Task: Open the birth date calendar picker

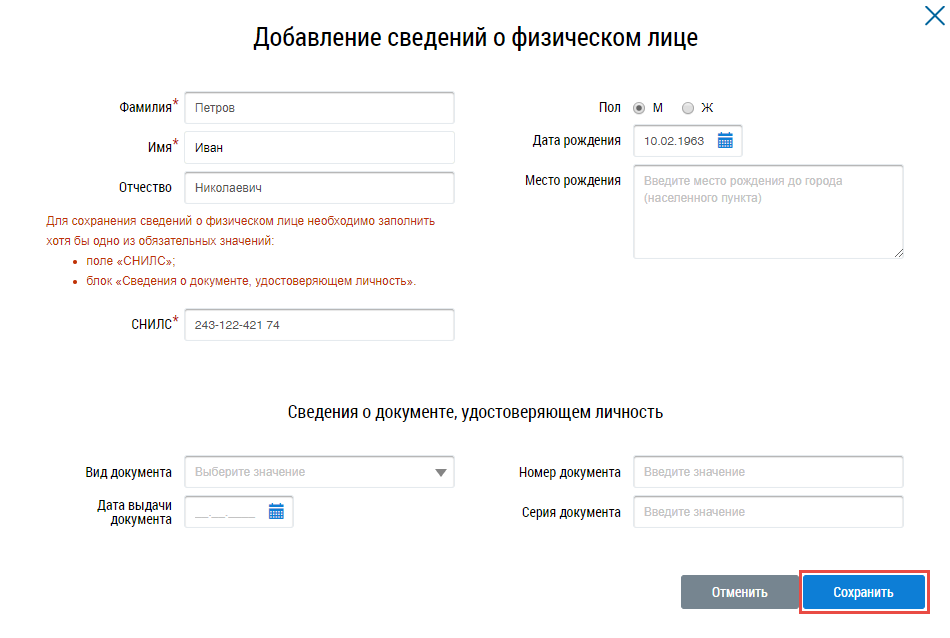Action: tap(726, 141)
